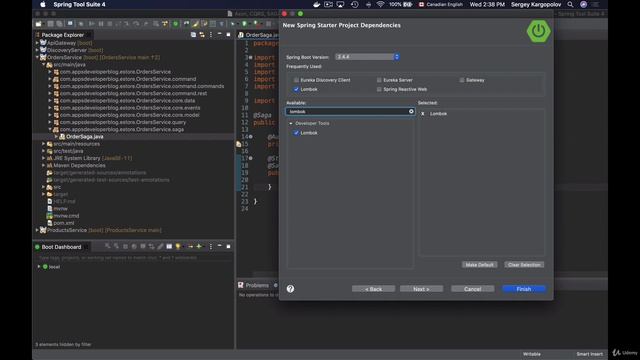Click the Time Machine icon in menu bar
The image size is (640, 360).
(355, 4)
